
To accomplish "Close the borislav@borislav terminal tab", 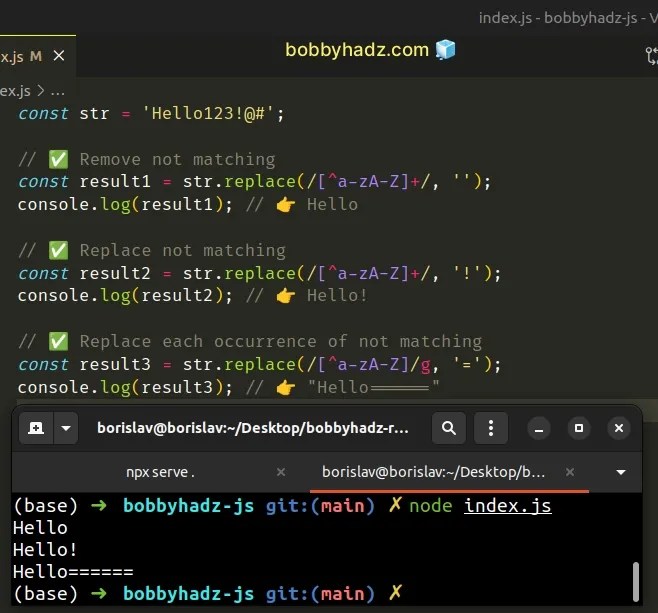I will click(x=569, y=472).
